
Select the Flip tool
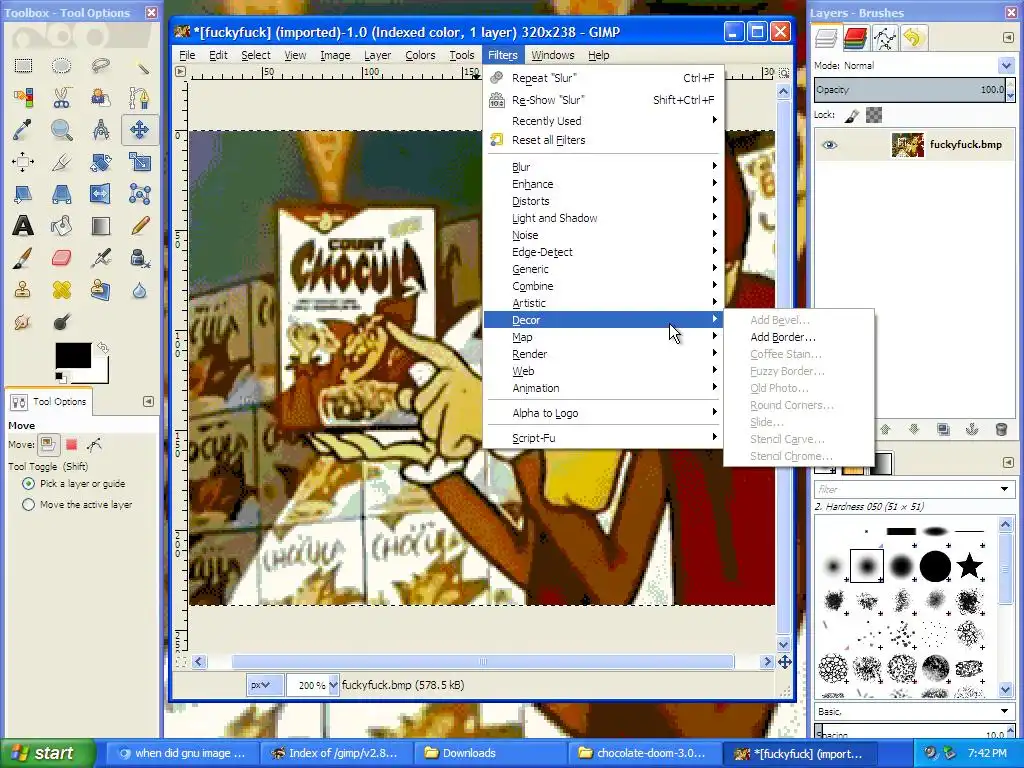(x=101, y=194)
